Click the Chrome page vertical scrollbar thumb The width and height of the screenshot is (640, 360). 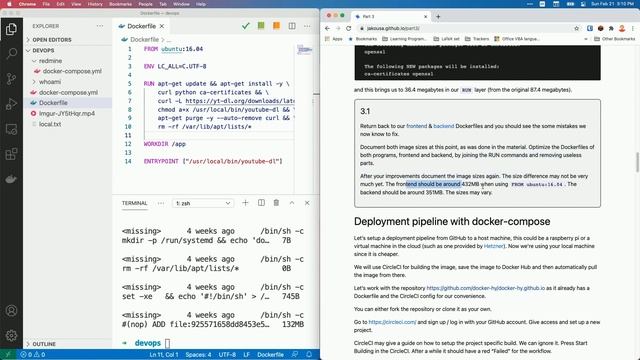point(637,162)
